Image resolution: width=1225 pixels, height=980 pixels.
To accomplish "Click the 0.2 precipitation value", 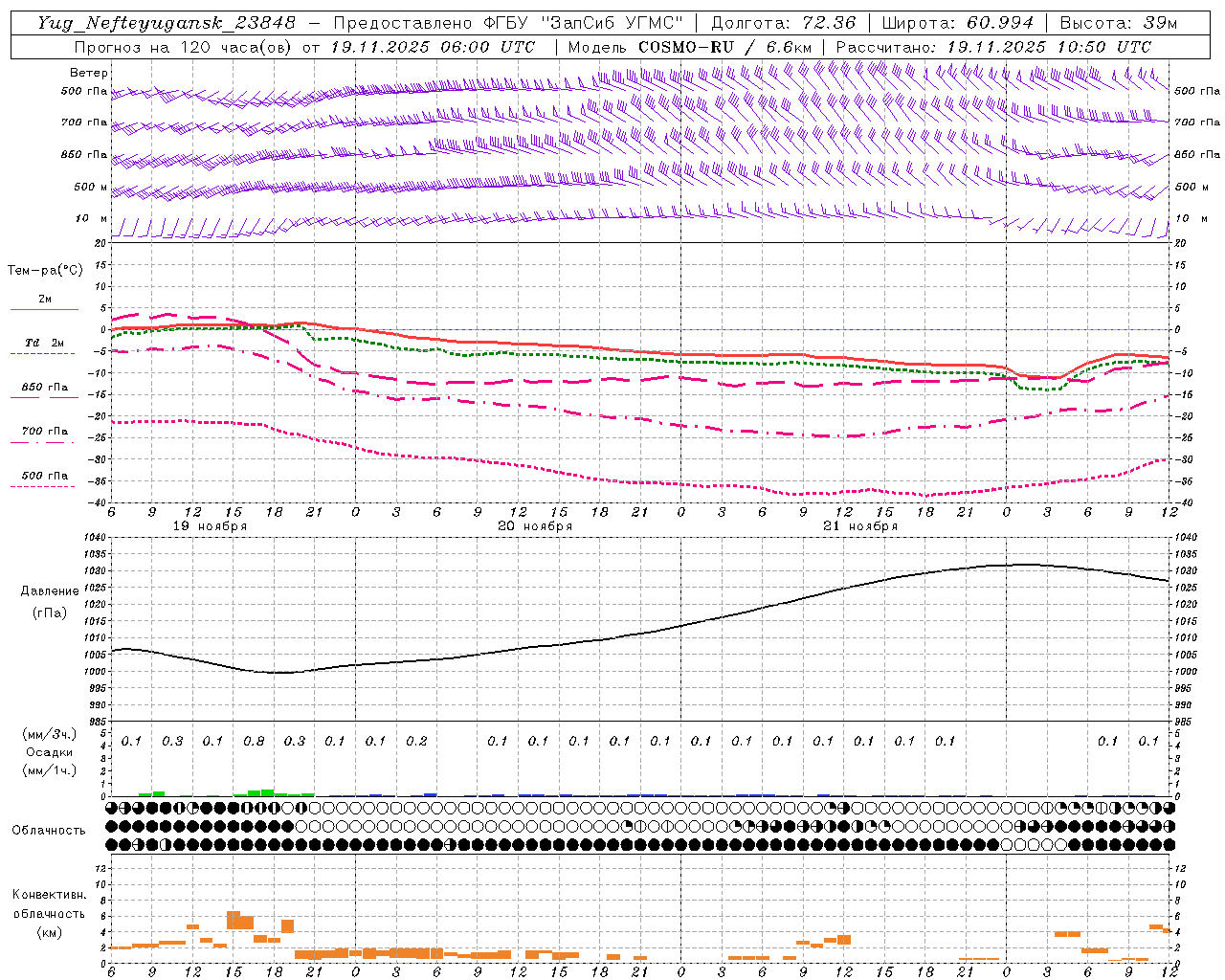I will point(416,741).
